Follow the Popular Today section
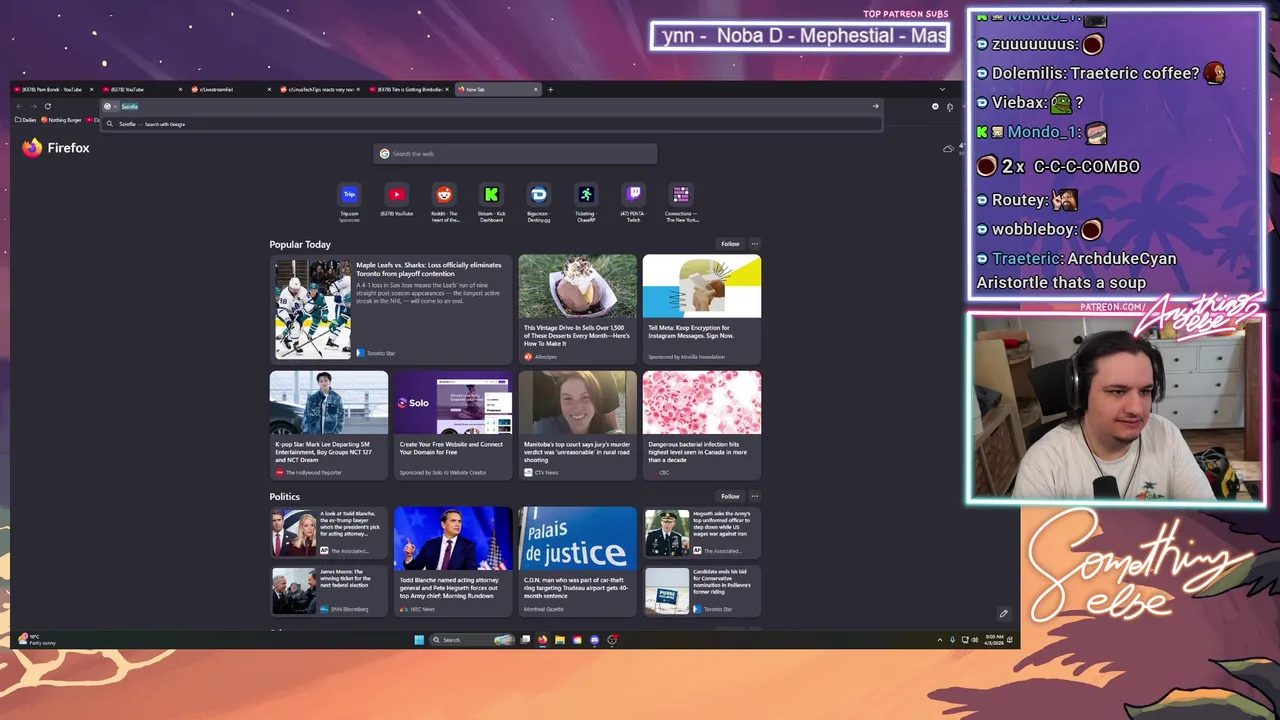This screenshot has width=1280, height=720. coord(730,244)
